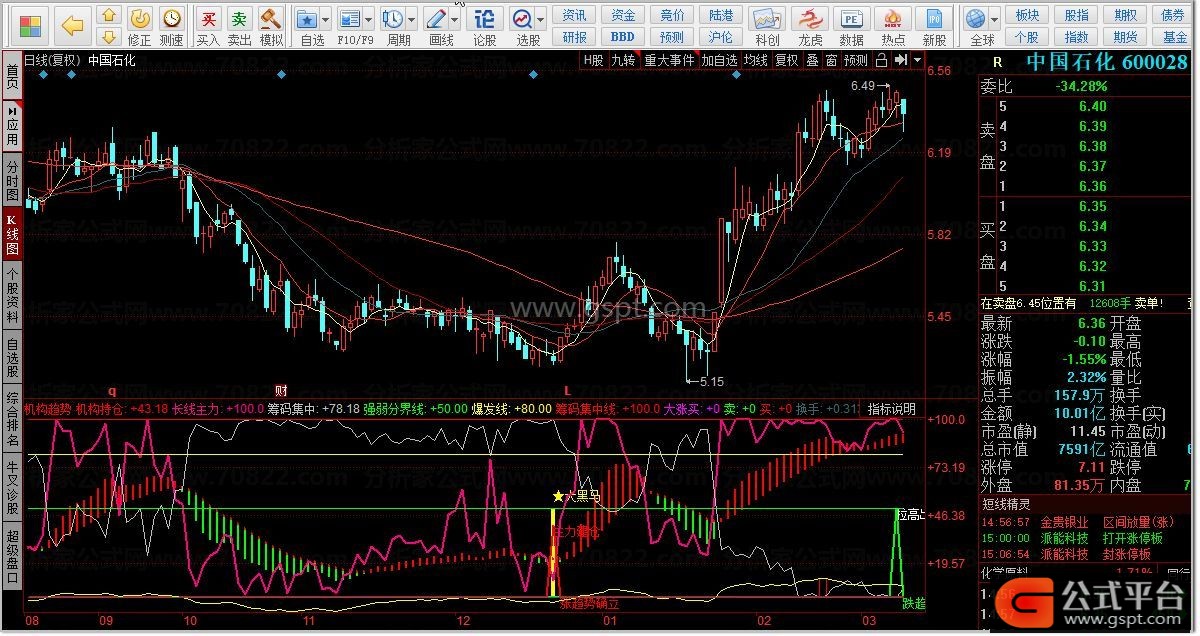Toggle the 预测 forecast option on chart toolbar
Viewport: 1200px width, 636px height.
(x=856, y=60)
